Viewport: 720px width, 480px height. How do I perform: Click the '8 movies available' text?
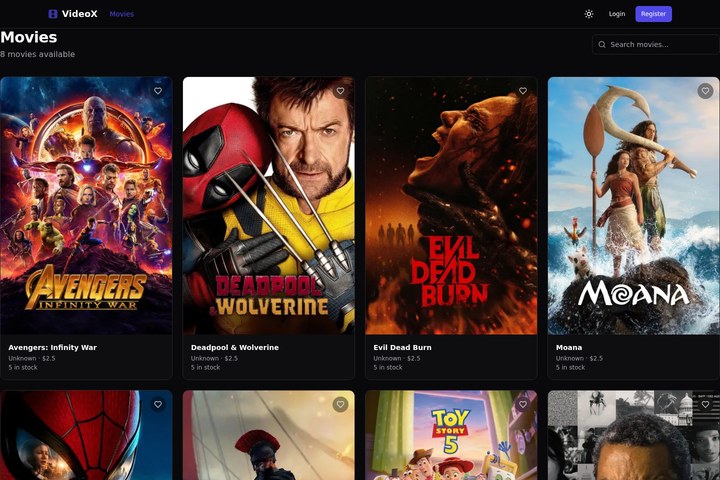click(37, 54)
